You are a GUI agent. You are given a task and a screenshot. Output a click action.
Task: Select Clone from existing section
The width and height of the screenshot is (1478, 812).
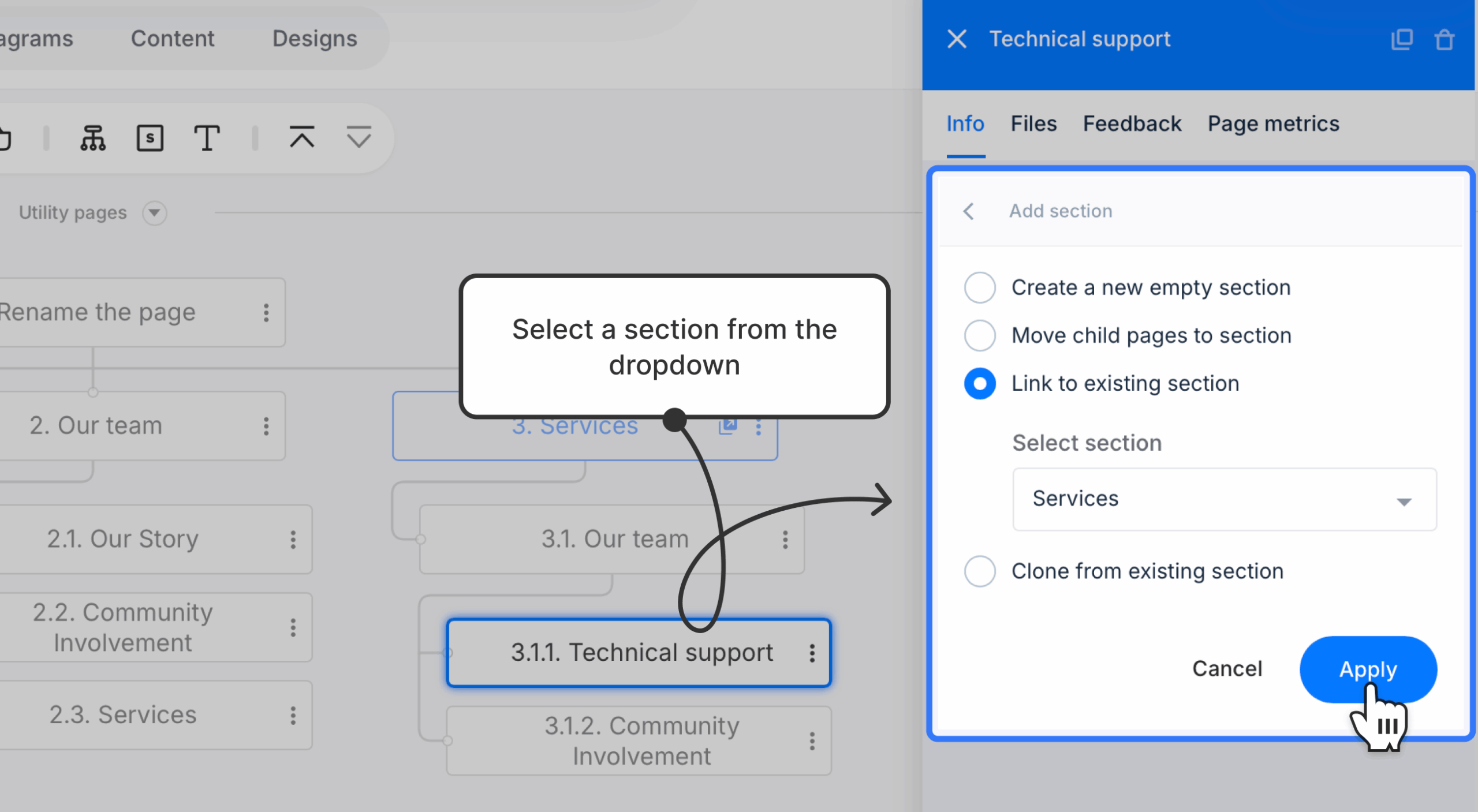click(980, 571)
